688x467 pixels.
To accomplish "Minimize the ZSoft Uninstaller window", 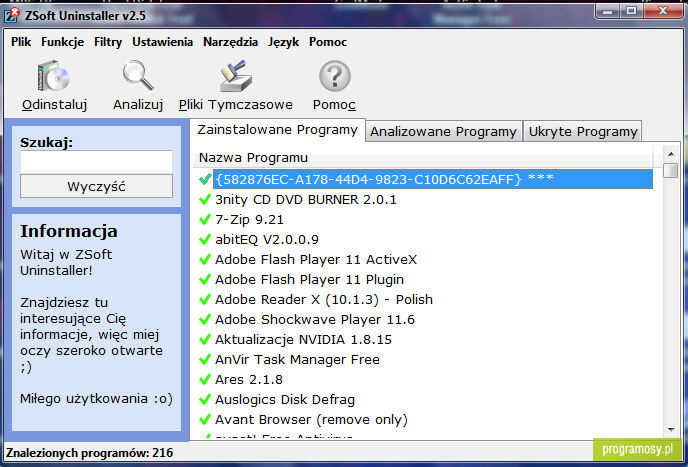I will (608, 11).
